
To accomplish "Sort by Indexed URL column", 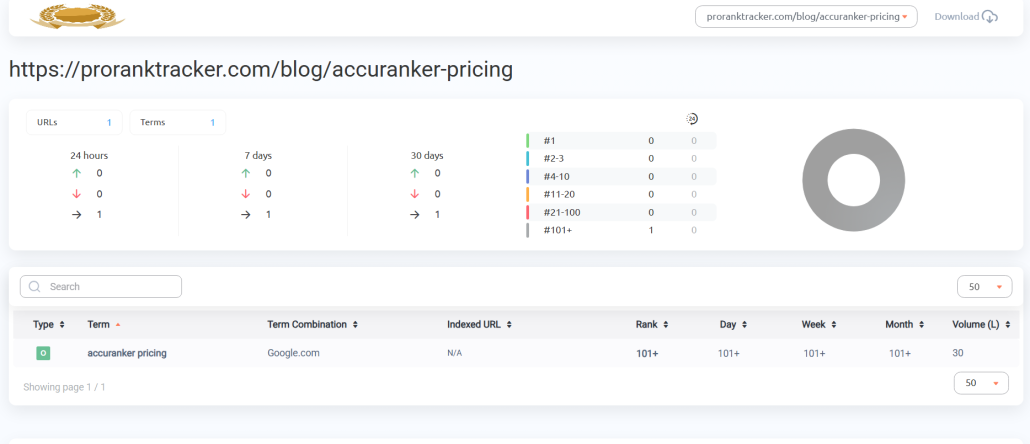I will [479, 324].
